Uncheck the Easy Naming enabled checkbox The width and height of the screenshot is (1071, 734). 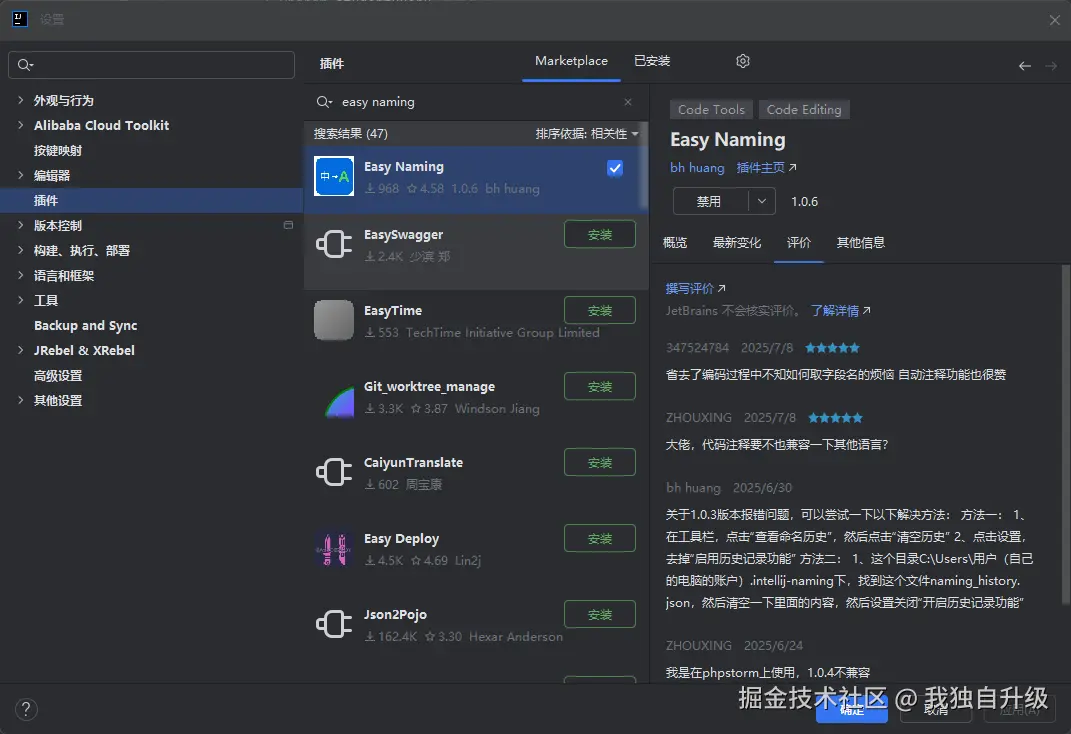(615, 168)
